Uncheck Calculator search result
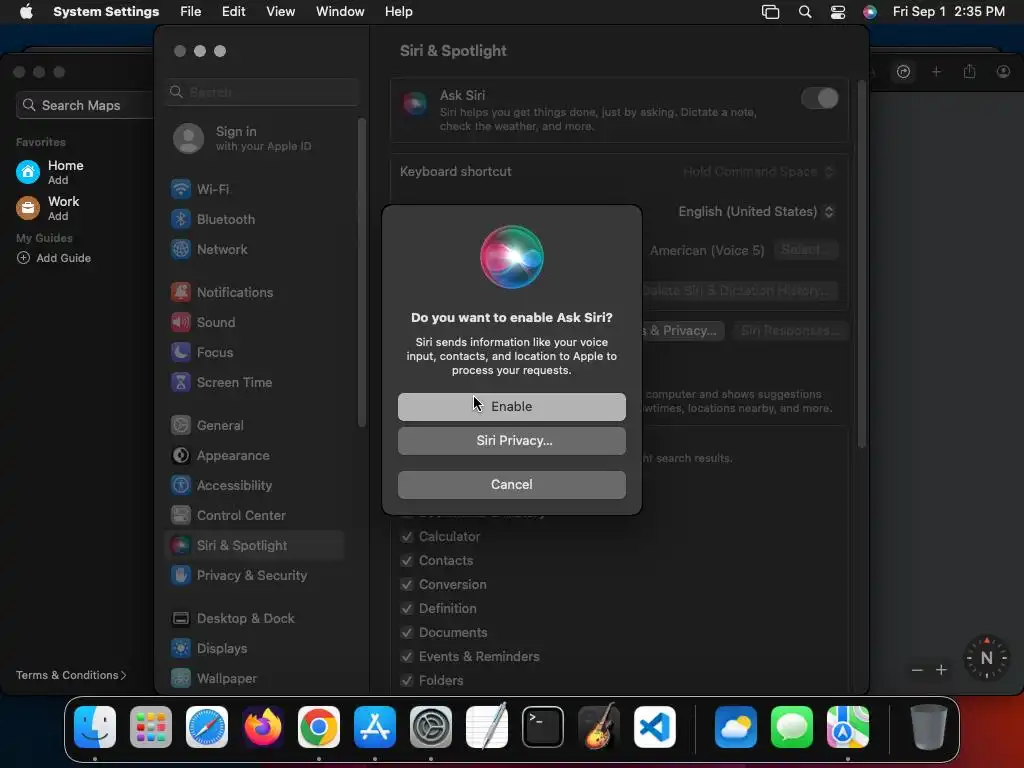This screenshot has width=1024, height=768. (407, 537)
